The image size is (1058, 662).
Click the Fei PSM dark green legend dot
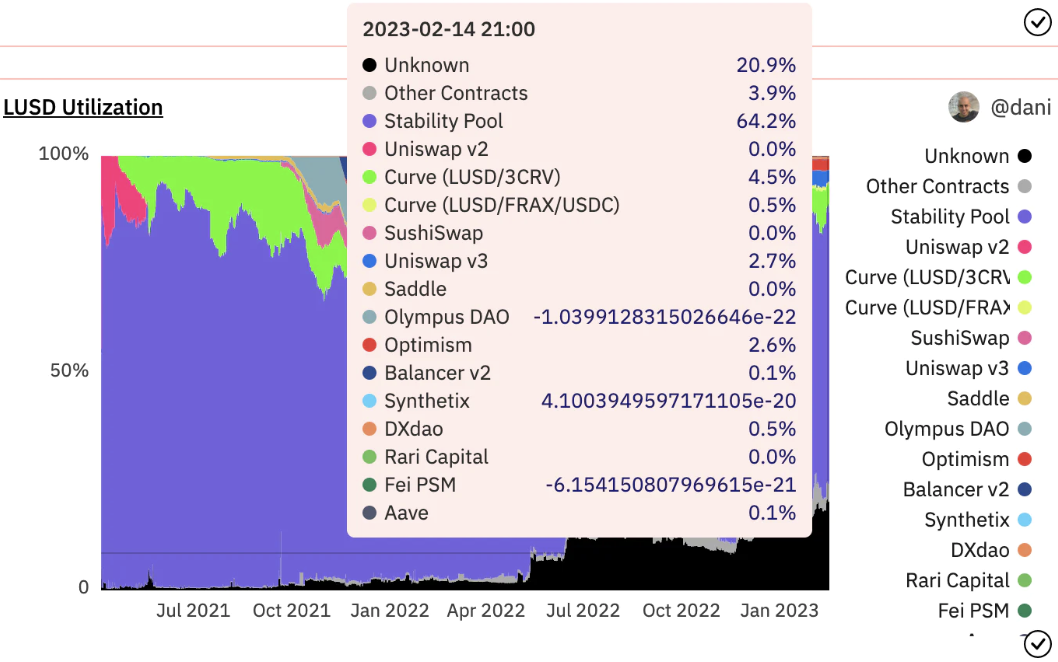pos(1024,611)
